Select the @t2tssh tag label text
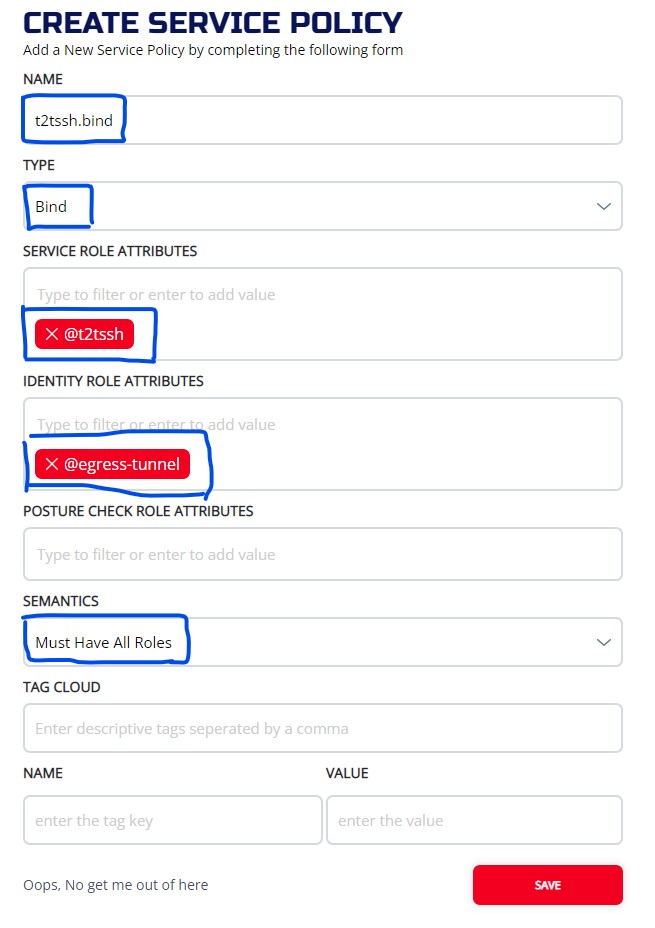 pos(94,334)
